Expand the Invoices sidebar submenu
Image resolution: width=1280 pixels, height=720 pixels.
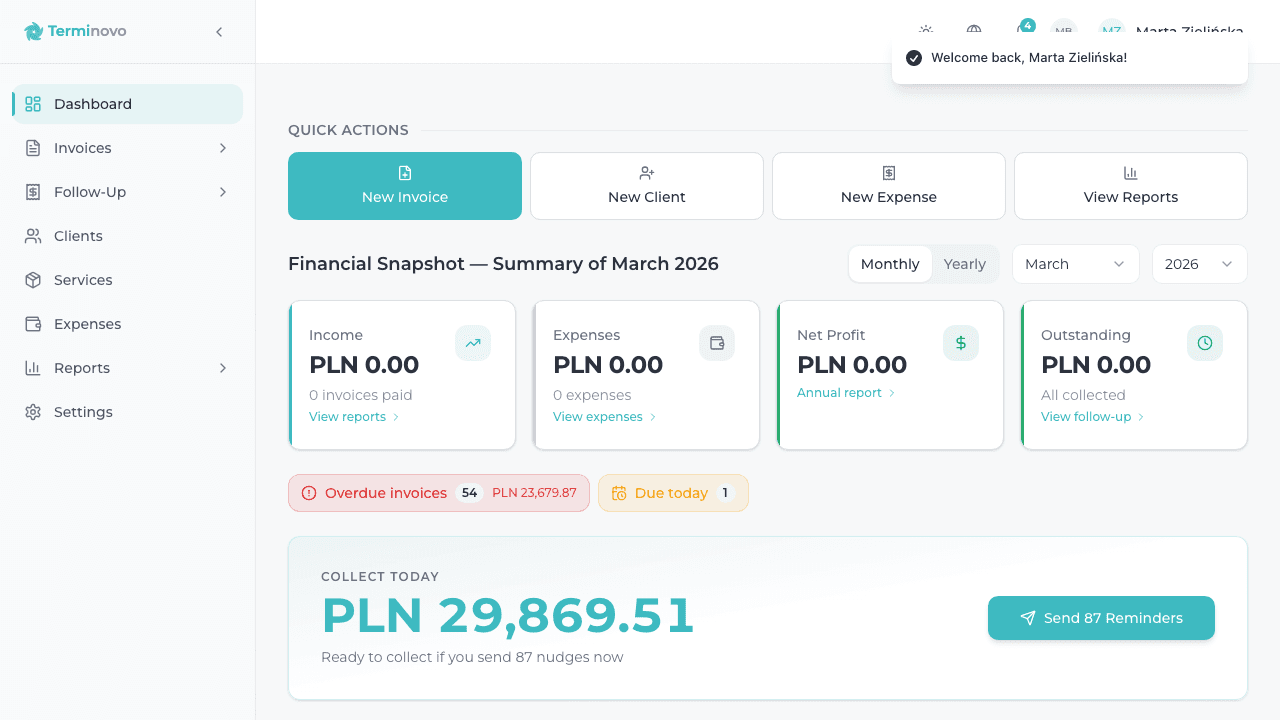coord(223,148)
